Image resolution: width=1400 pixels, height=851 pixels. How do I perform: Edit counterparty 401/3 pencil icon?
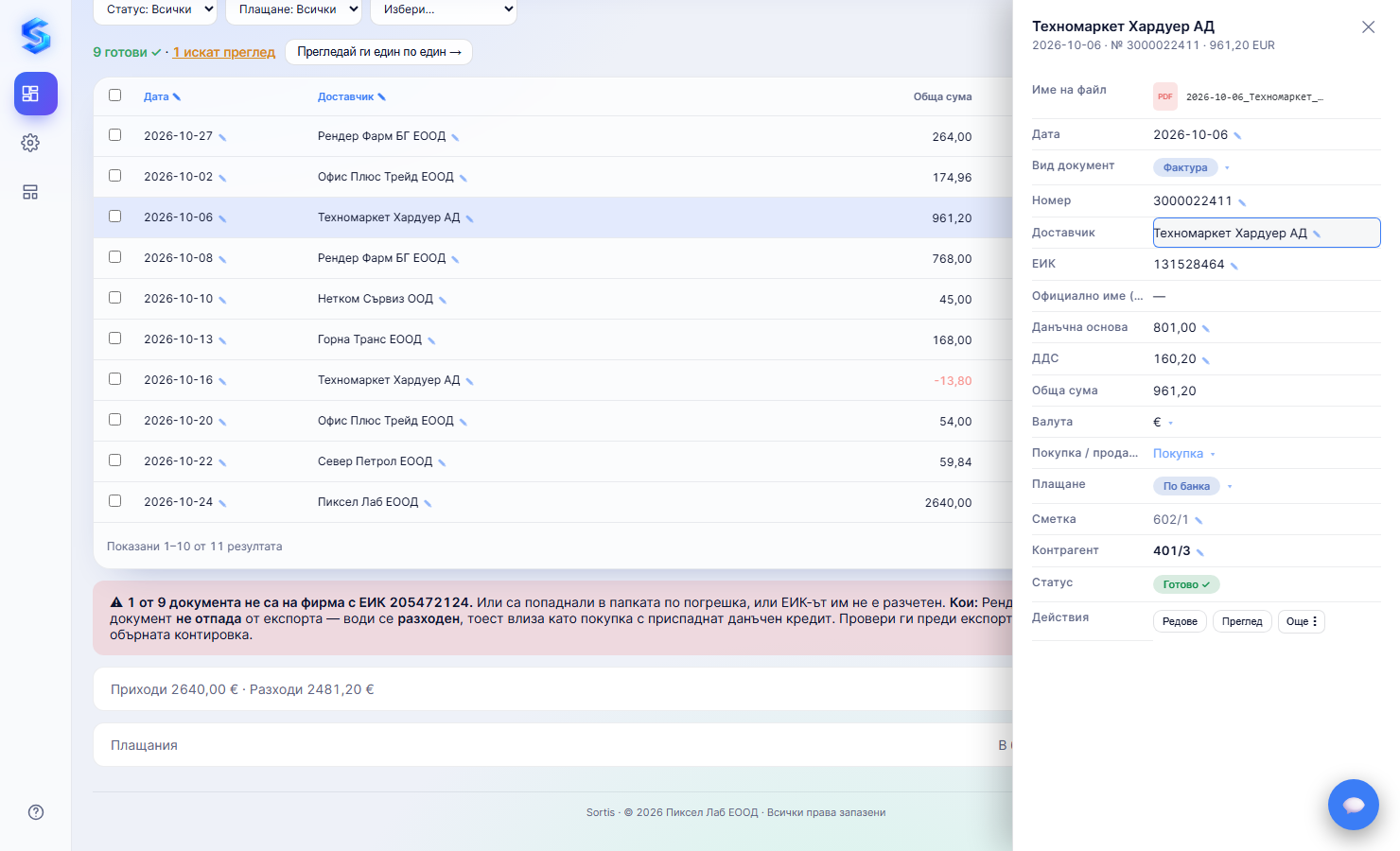coord(1200,552)
